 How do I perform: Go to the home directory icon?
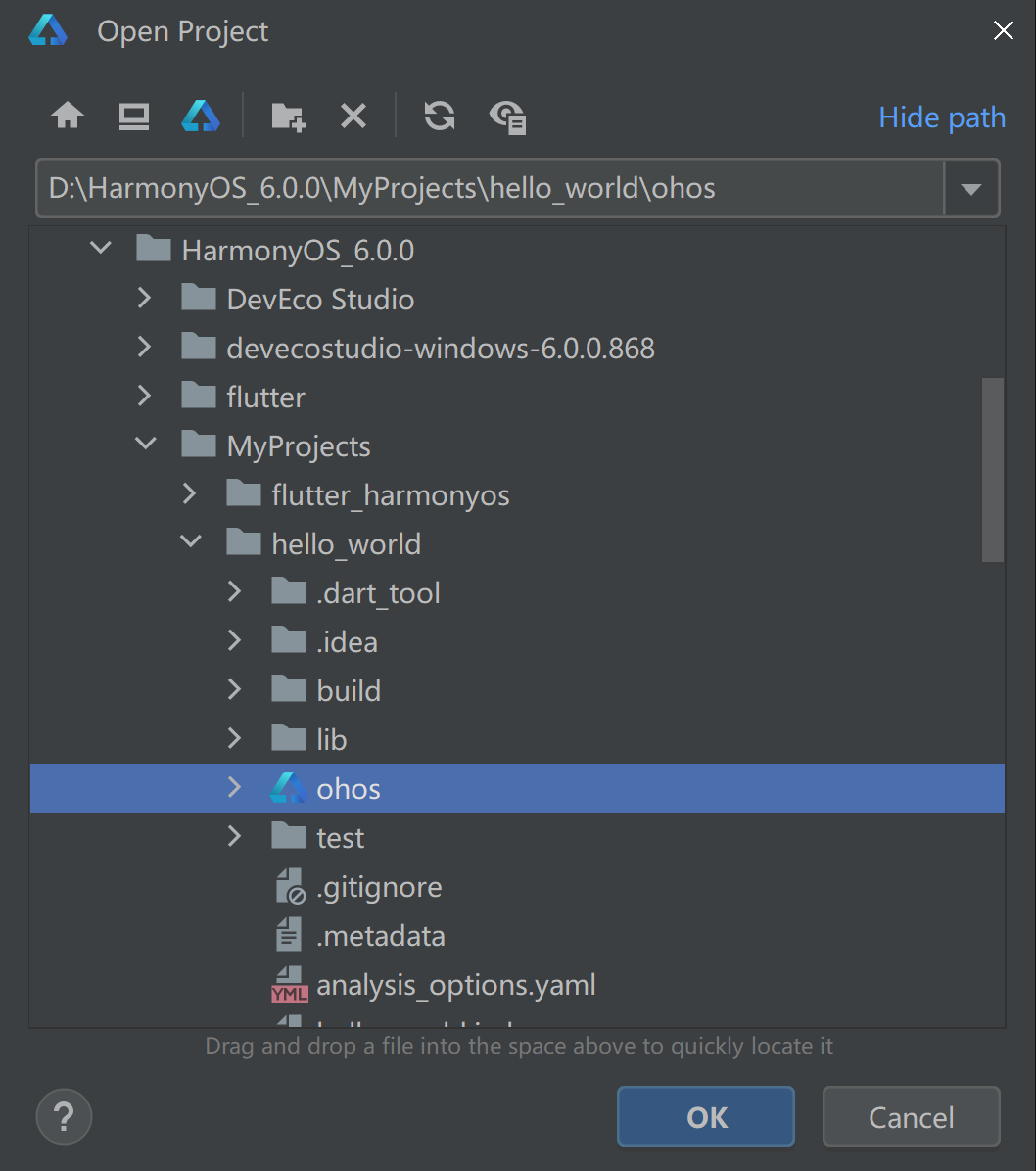pyautogui.click(x=68, y=116)
